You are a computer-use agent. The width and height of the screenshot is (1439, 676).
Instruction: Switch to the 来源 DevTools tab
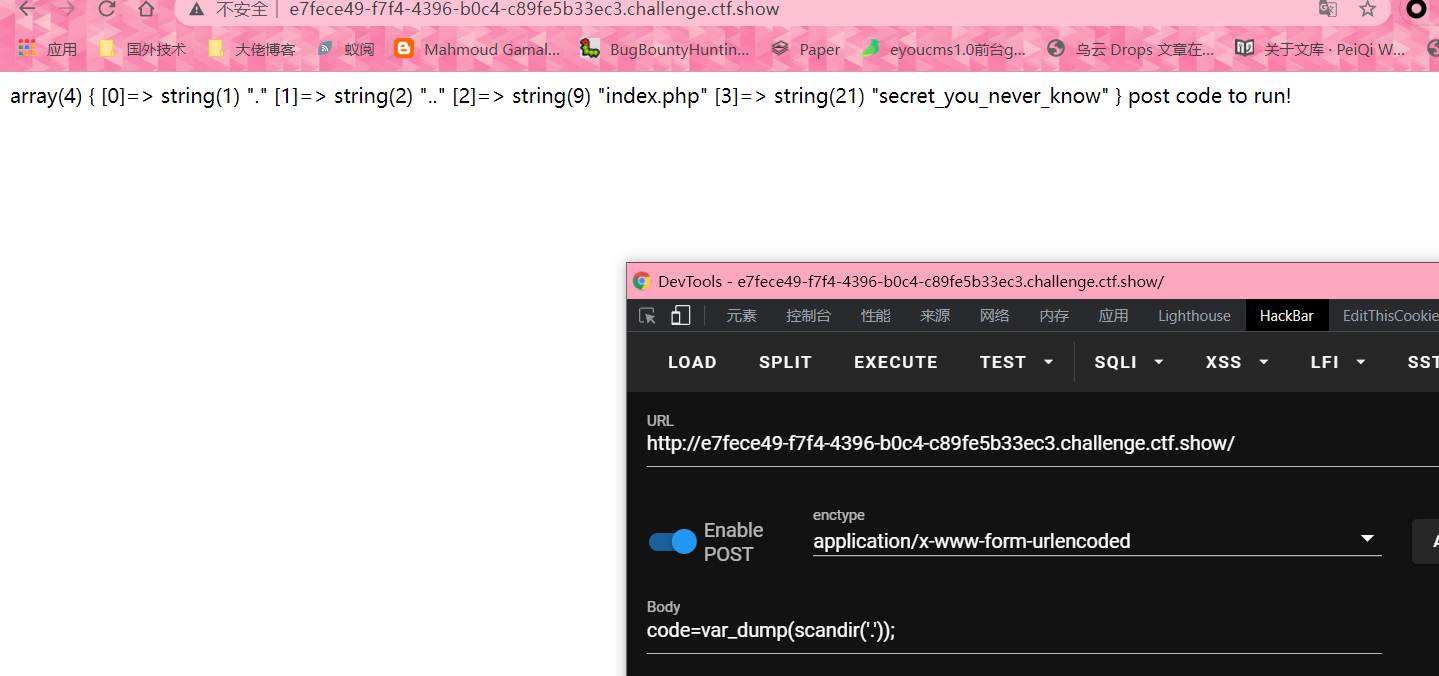935,316
